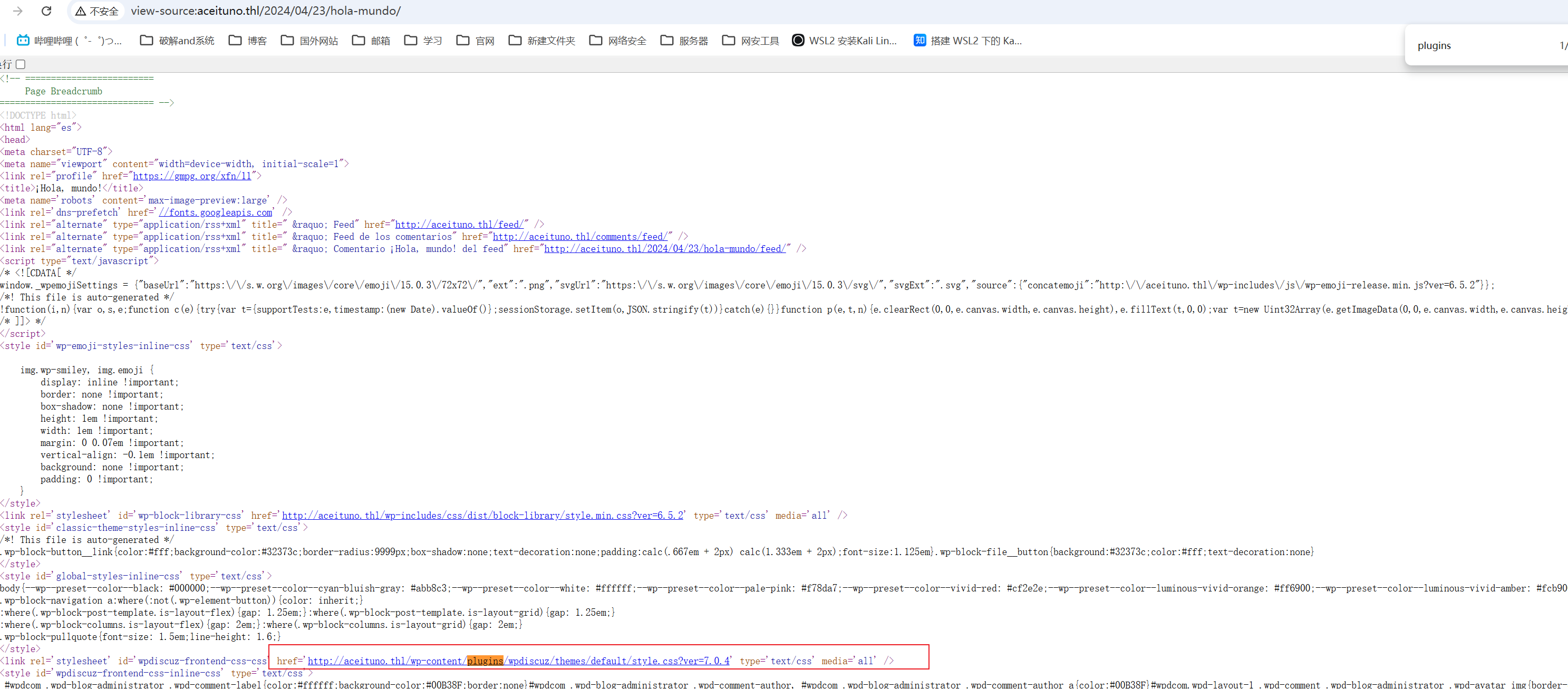Toggle the line wrap checkbox

click(x=21, y=64)
